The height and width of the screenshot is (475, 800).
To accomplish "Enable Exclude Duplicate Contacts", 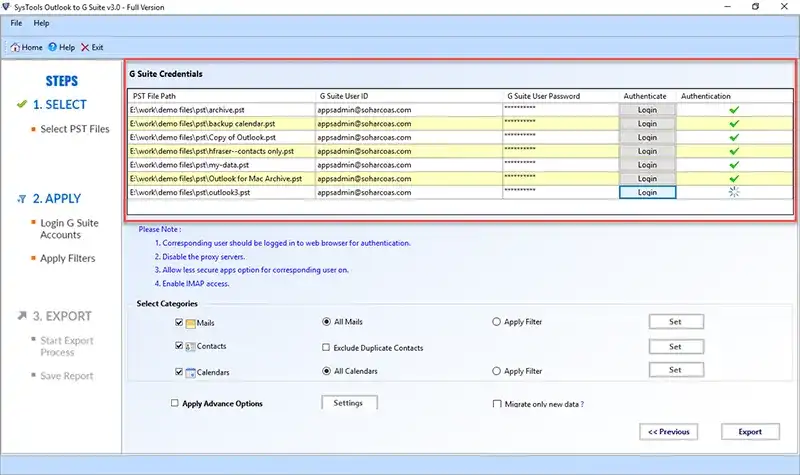I will pyautogui.click(x=326, y=347).
